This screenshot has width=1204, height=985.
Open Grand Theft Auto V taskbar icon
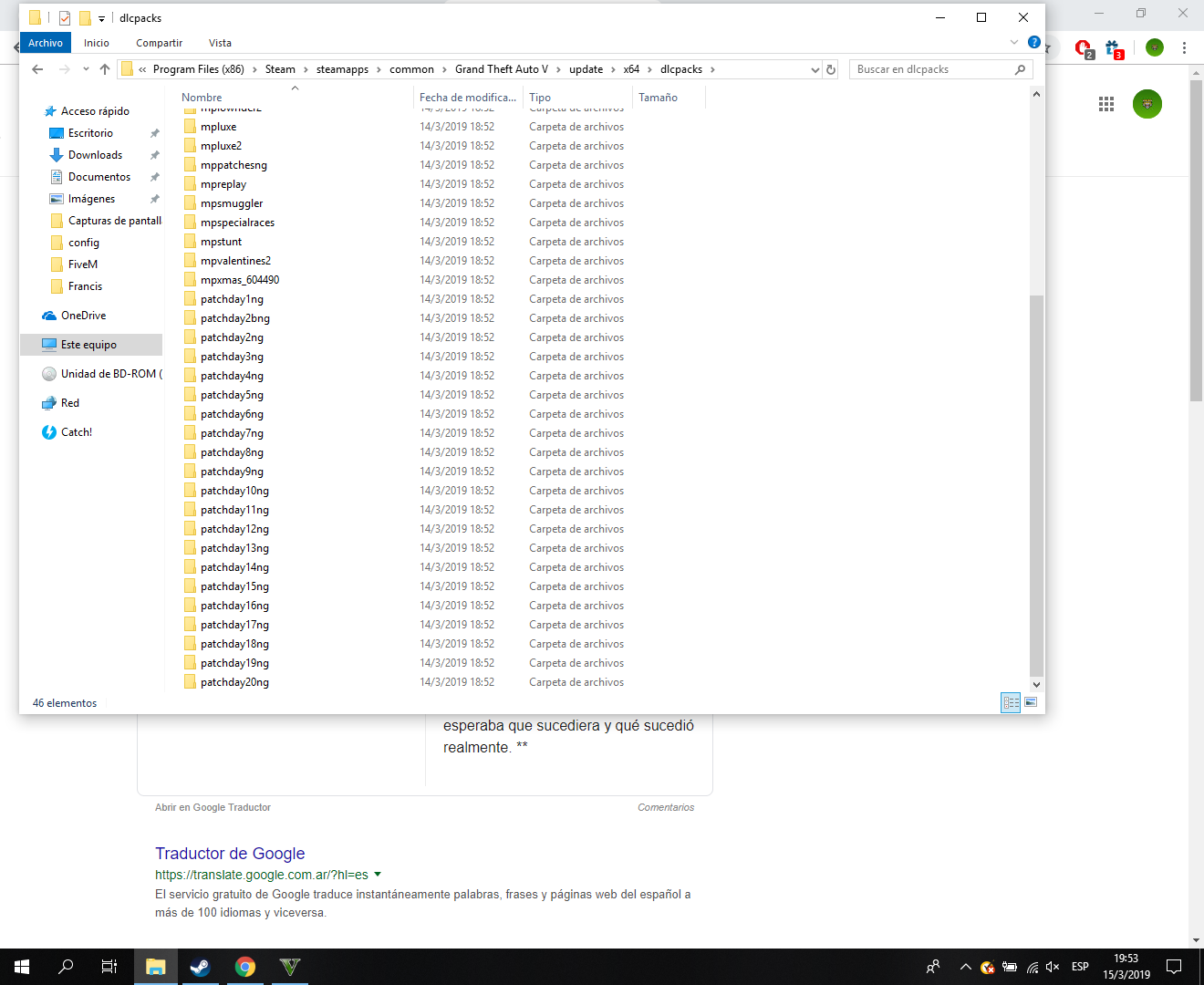tap(289, 967)
